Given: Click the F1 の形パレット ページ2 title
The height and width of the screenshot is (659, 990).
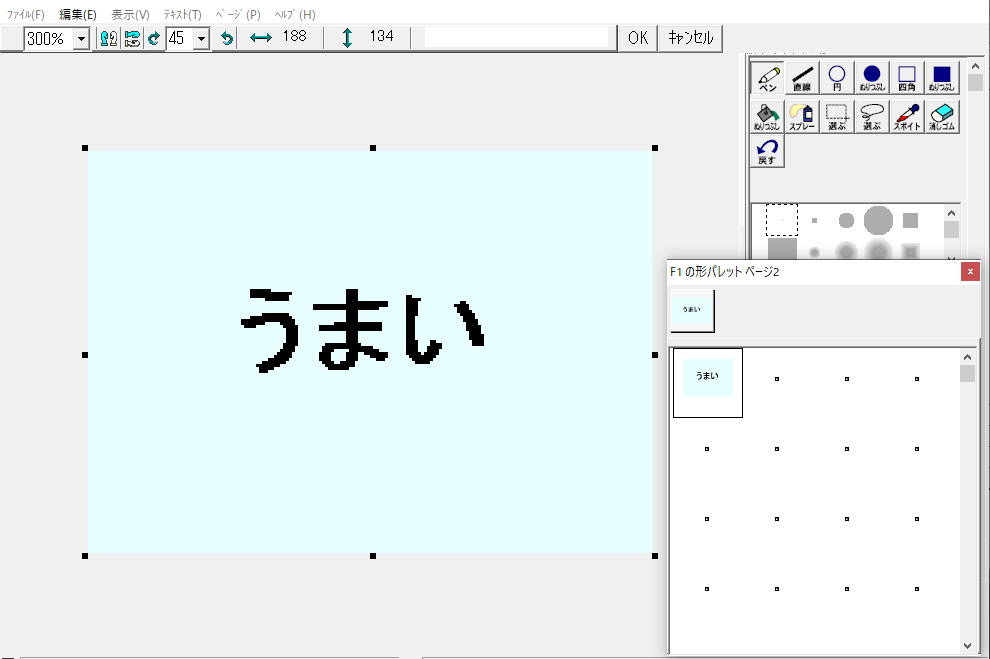Looking at the screenshot, I should click(724, 271).
